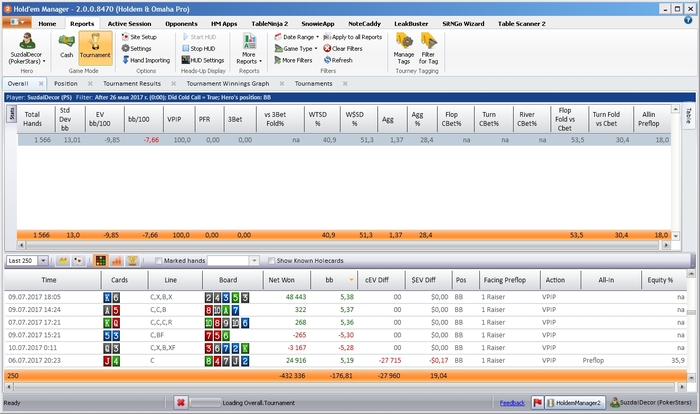The height and width of the screenshot is (414, 700).
Task: Open the LeakBuster tab
Action: (411, 24)
